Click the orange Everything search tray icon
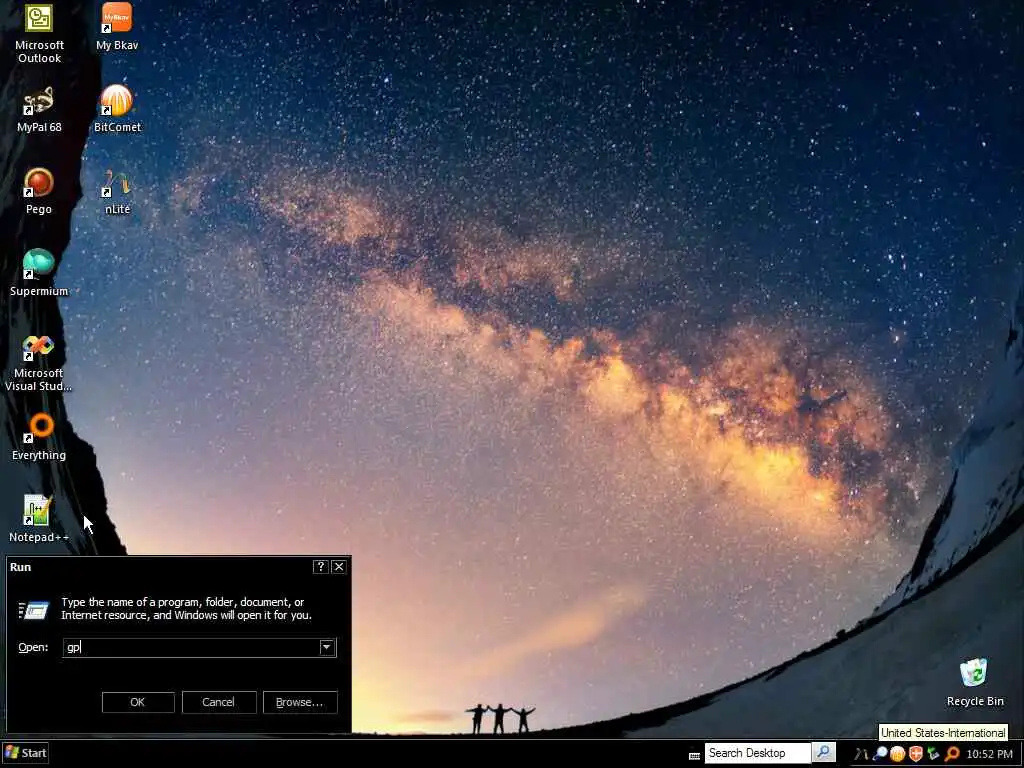The width and height of the screenshot is (1024, 768). click(952, 754)
